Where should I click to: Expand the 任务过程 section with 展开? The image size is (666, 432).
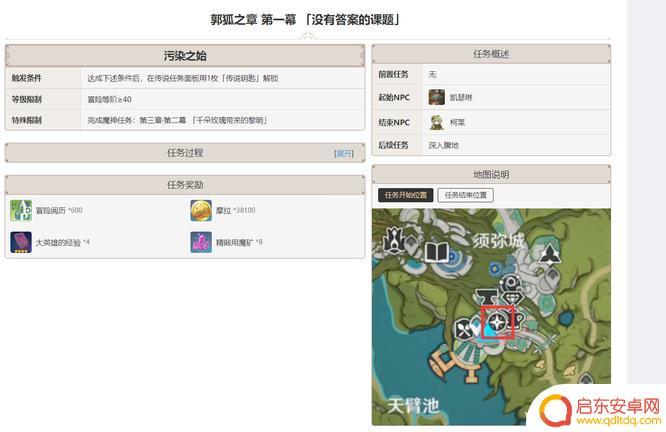pyautogui.click(x=344, y=153)
